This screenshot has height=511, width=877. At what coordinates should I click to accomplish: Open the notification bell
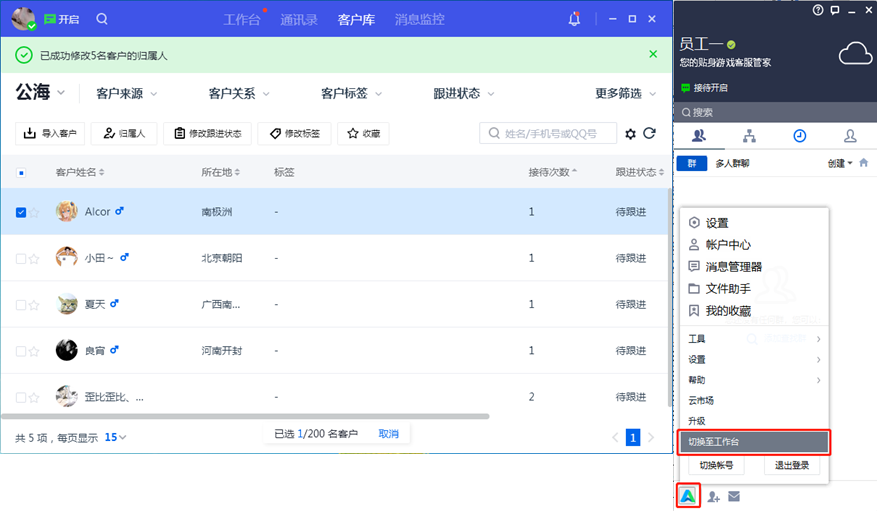574,19
